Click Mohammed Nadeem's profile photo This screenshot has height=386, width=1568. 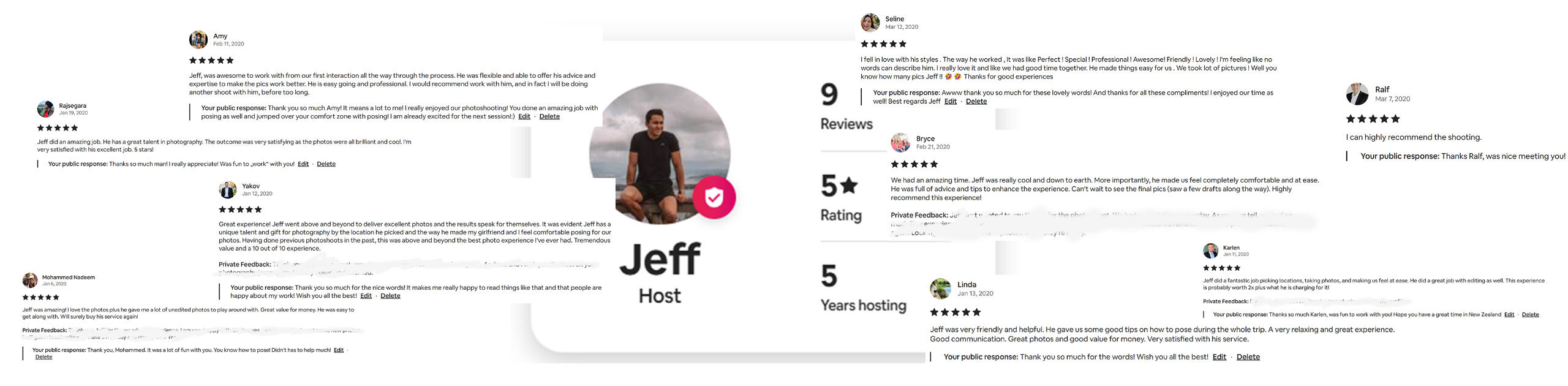[30, 281]
